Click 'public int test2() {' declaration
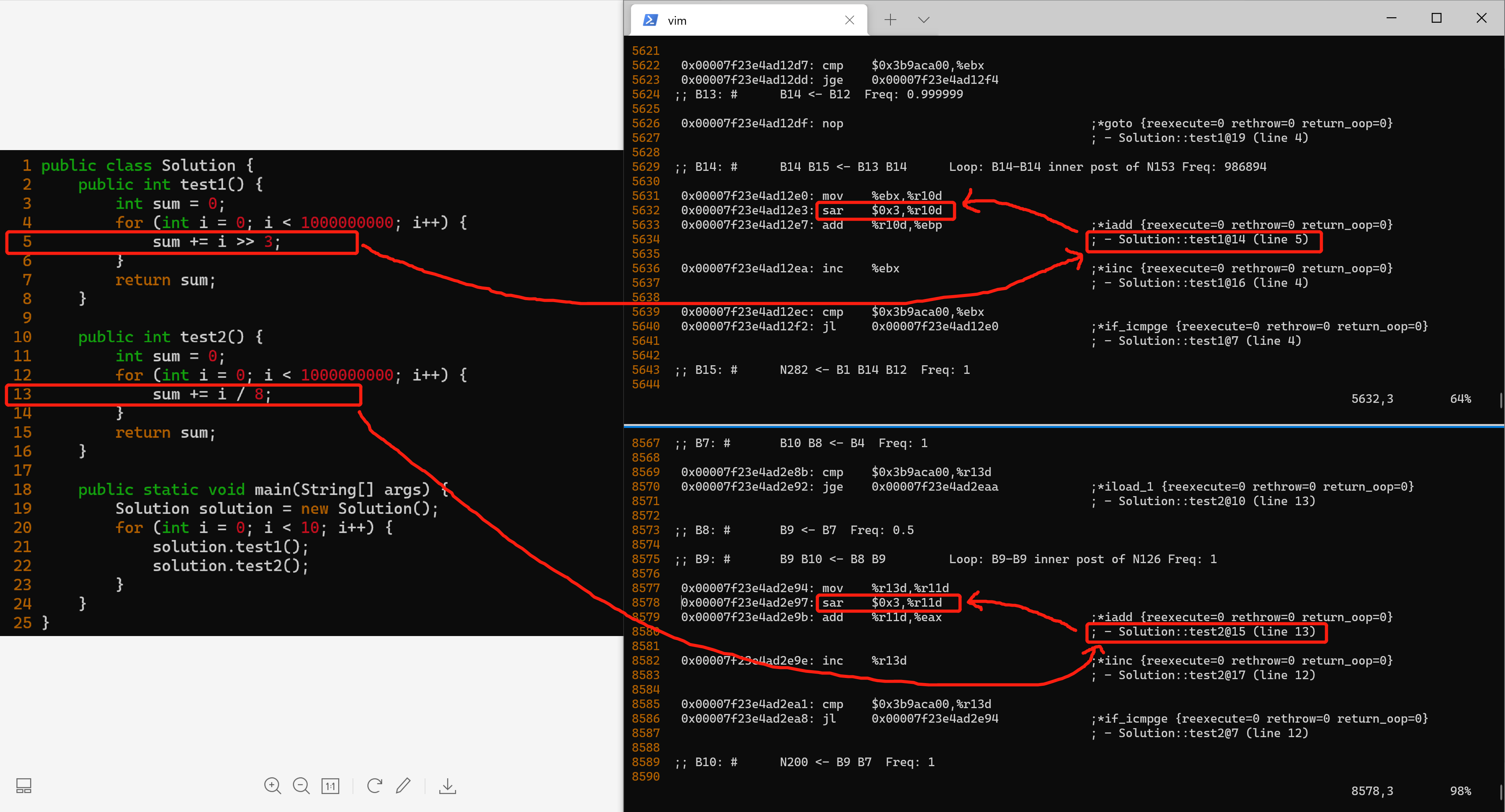The image size is (1505, 812). coord(170,337)
